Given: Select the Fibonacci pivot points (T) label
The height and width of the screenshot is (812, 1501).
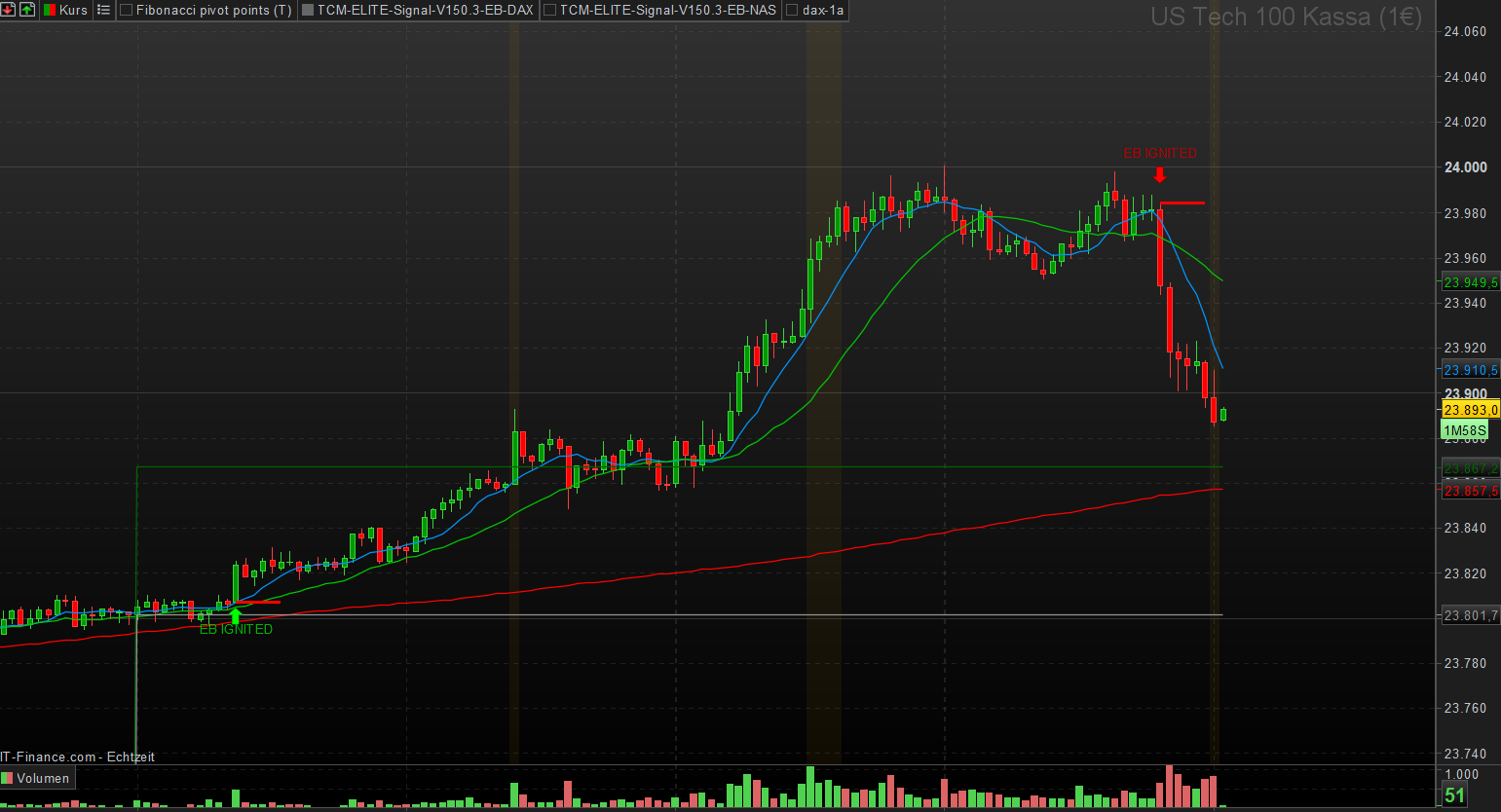Looking at the screenshot, I should pos(213,10).
